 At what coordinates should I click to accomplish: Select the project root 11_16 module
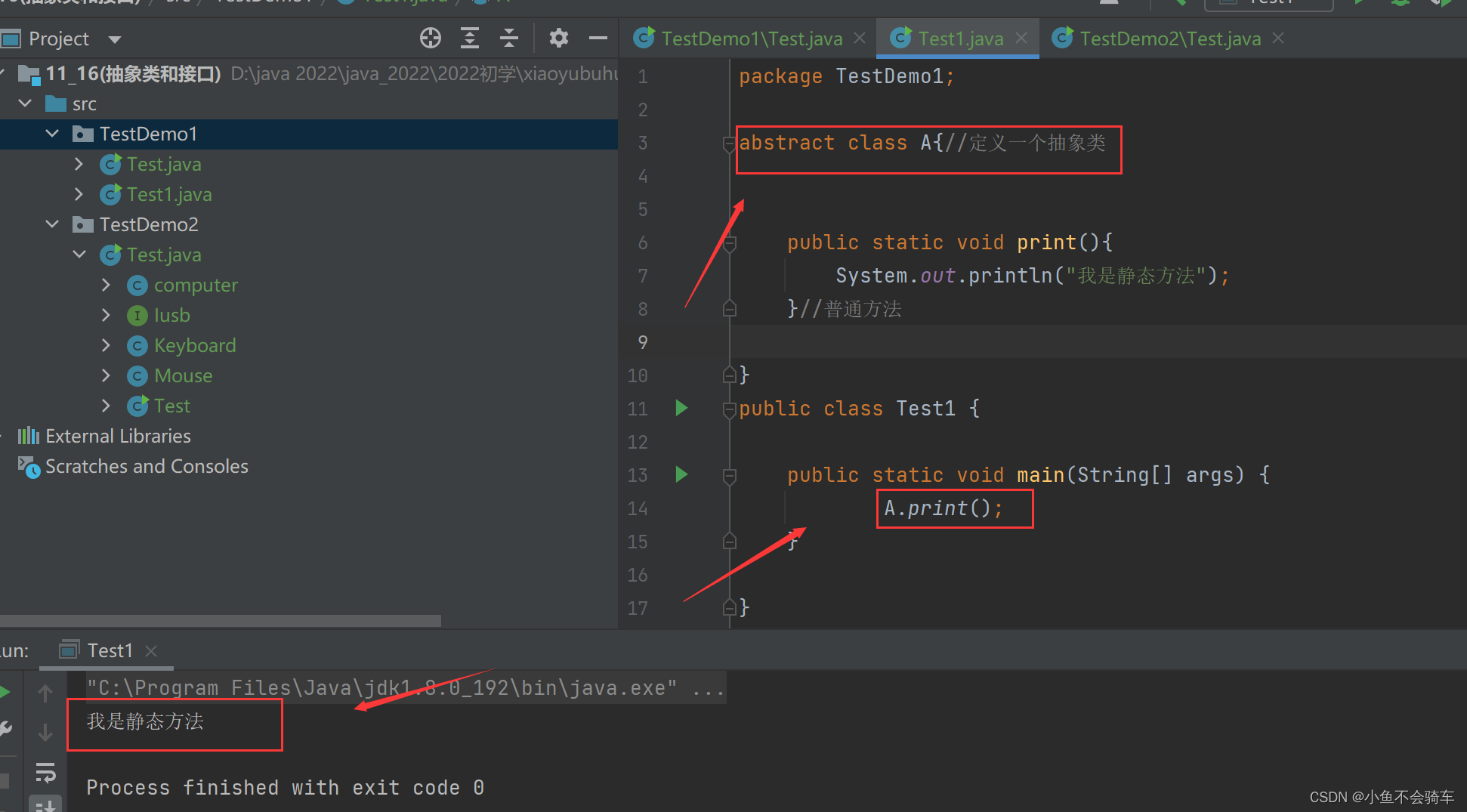pos(119,73)
